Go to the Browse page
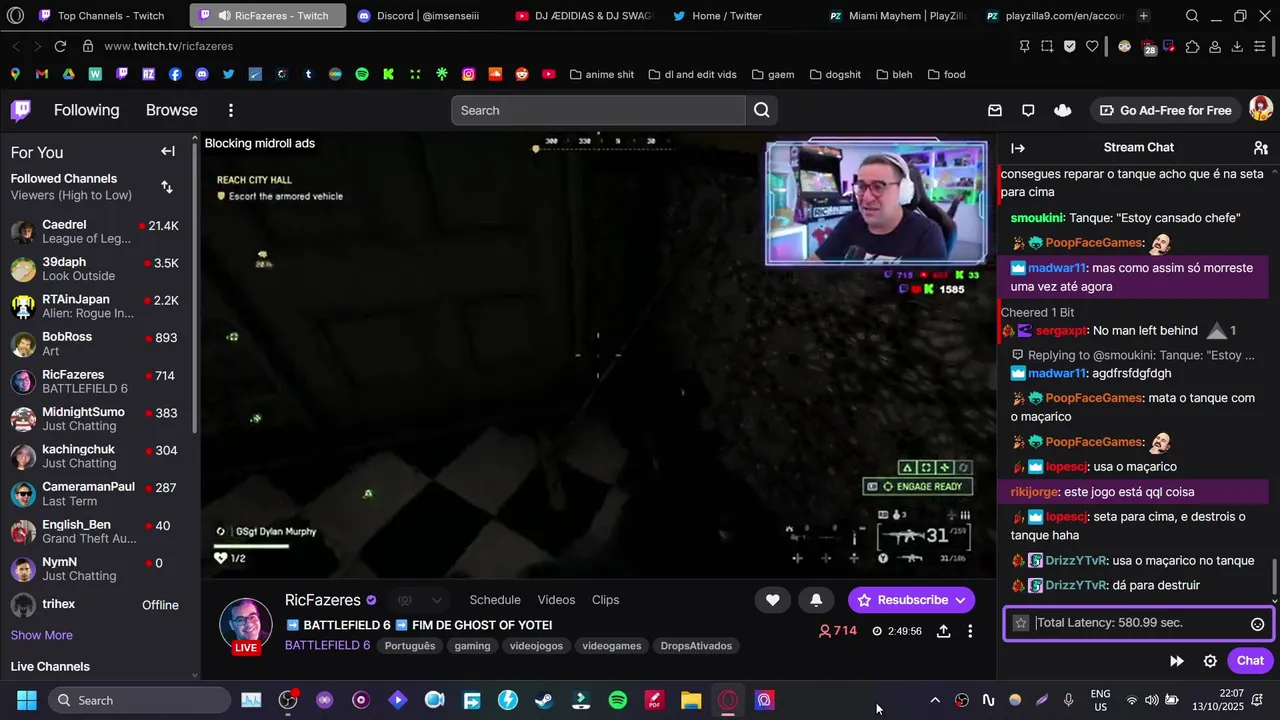Screen dimensions: 1280x720 (x=172, y=110)
